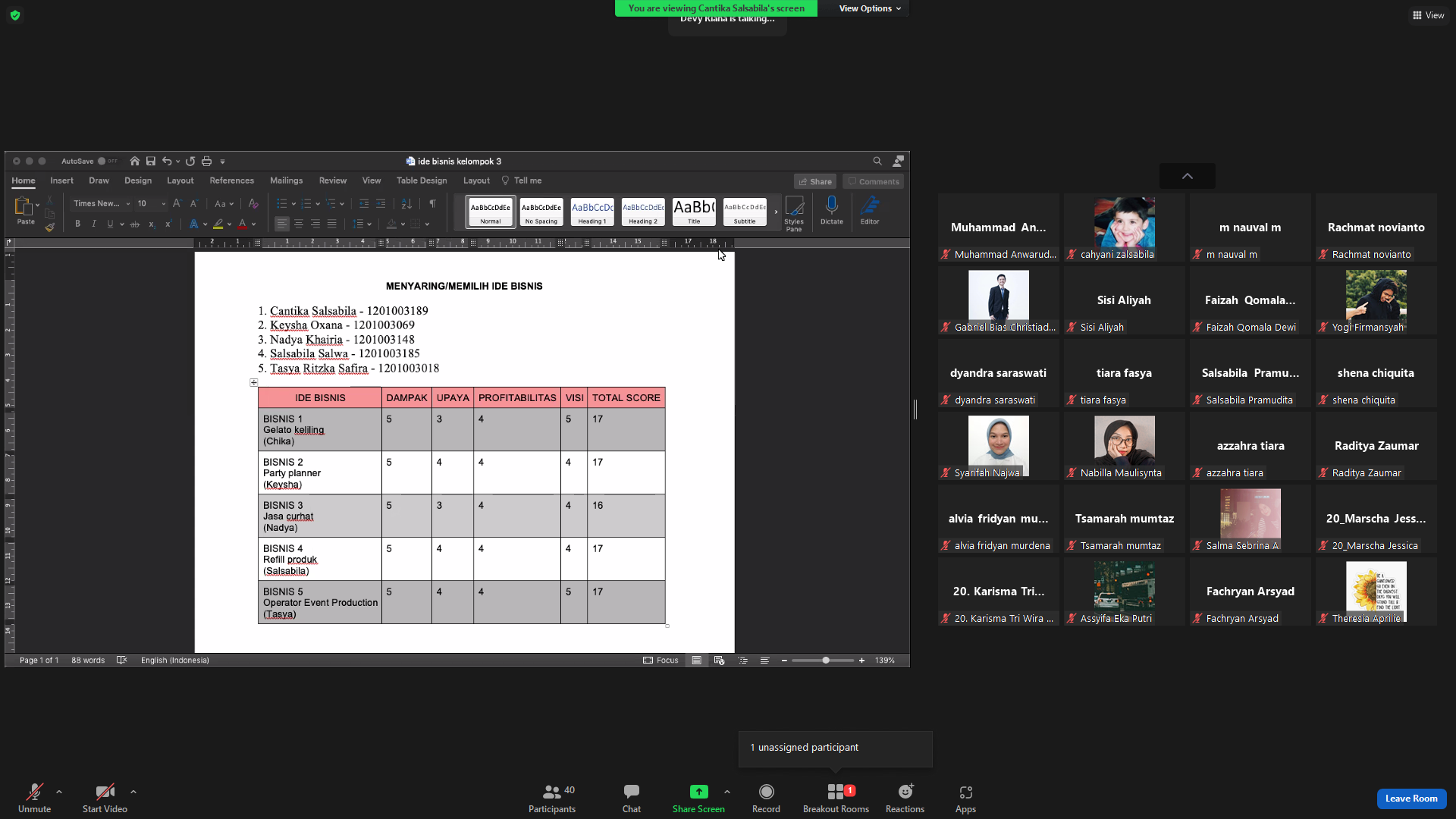
Task: Search in document using magnifier icon
Action: 877,161
